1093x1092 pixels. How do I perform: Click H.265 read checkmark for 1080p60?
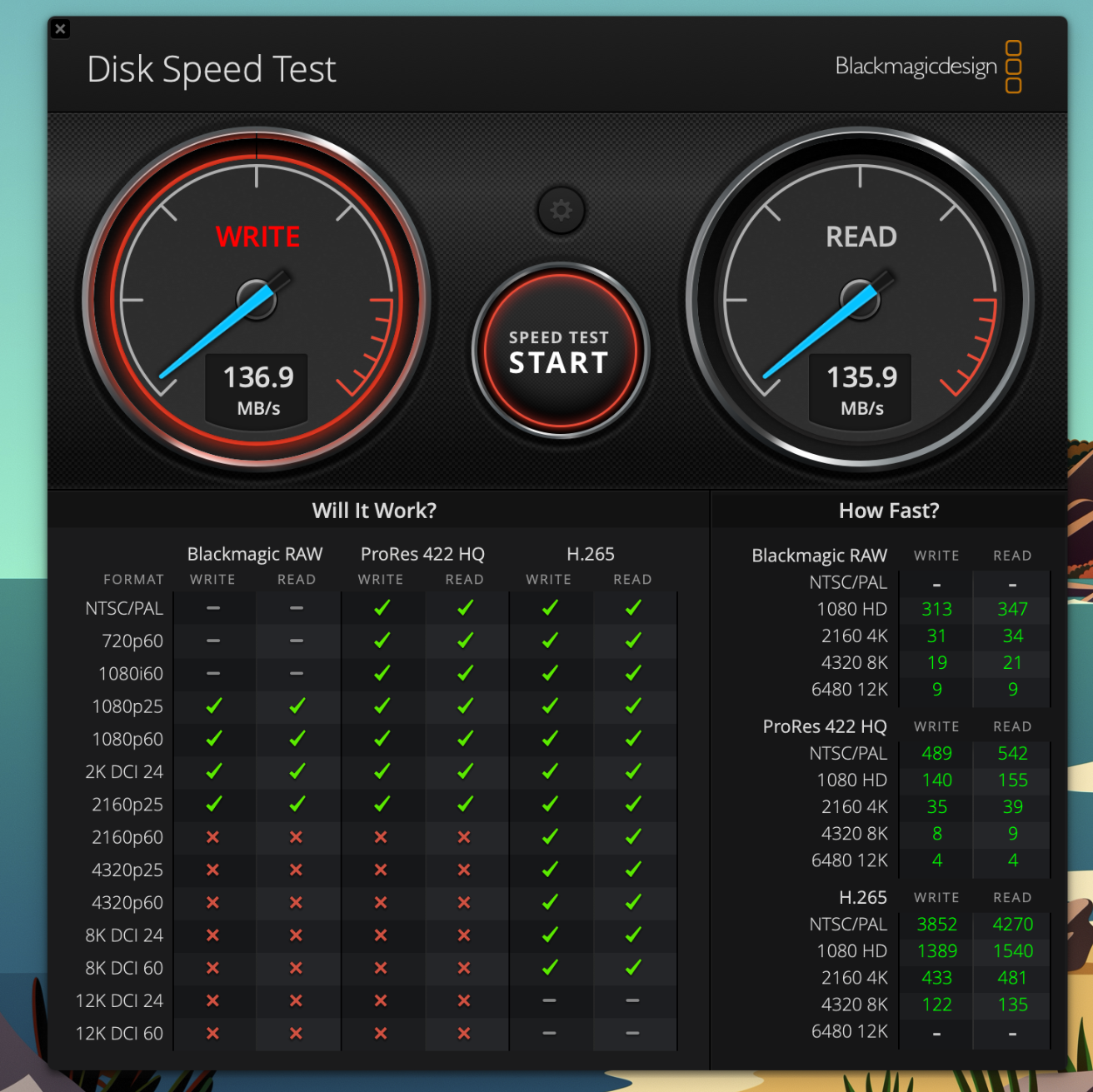[633, 739]
